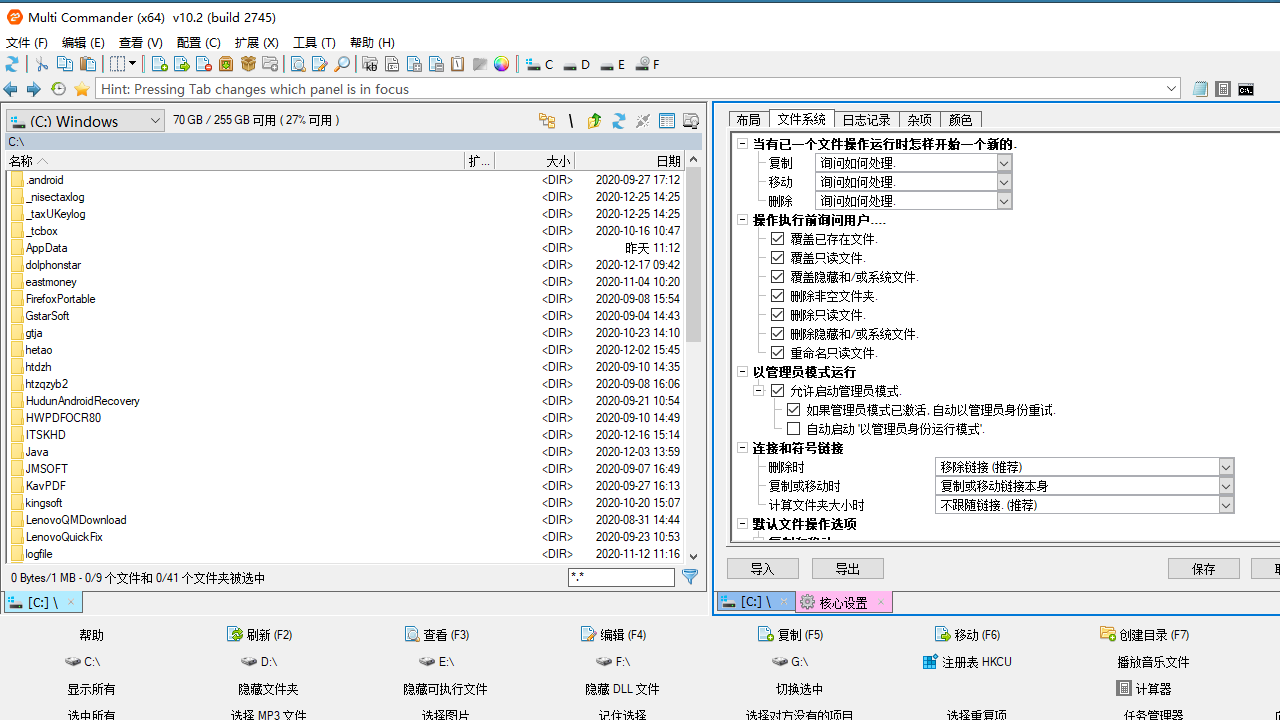The image size is (1280, 720).
Task: Uncheck 覆盖已存在文件
Action: point(777,238)
